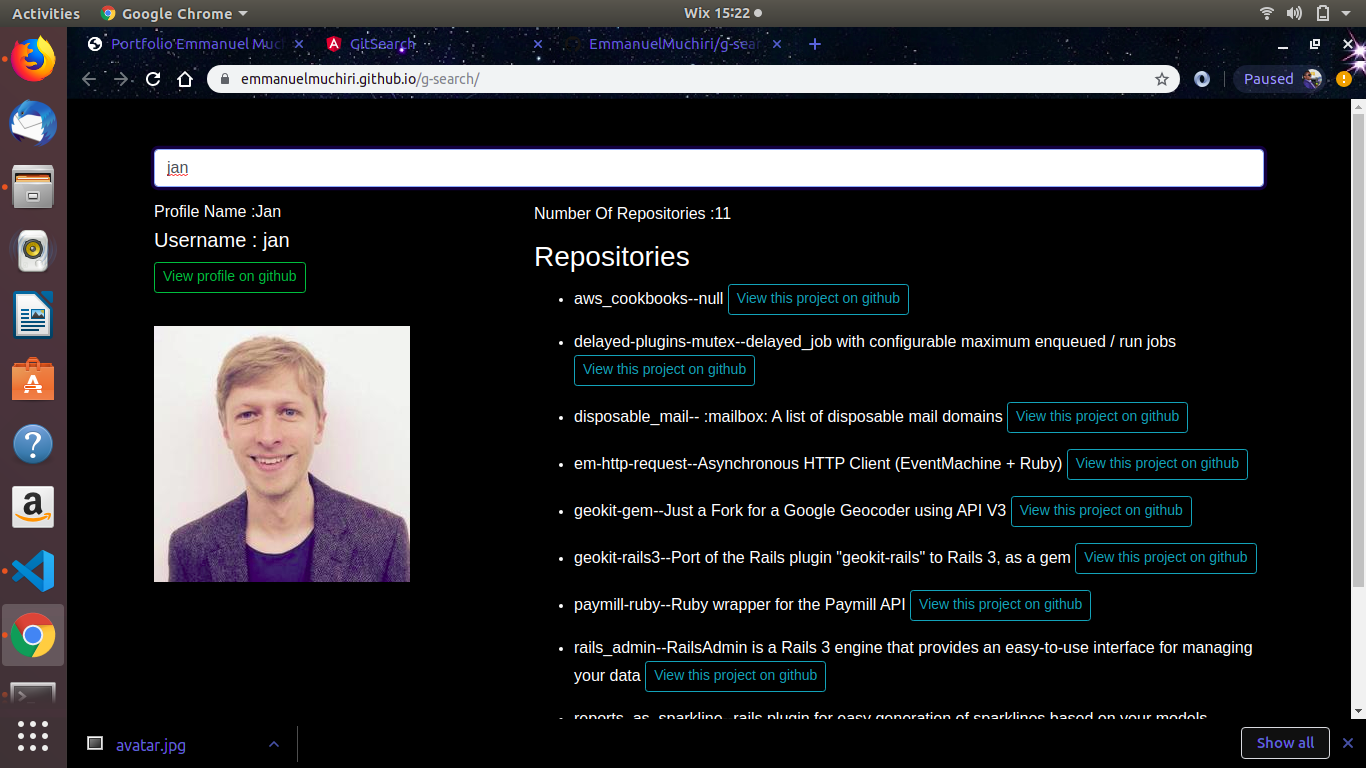Open the Activities overview
1366x768 pixels.
click(x=46, y=13)
